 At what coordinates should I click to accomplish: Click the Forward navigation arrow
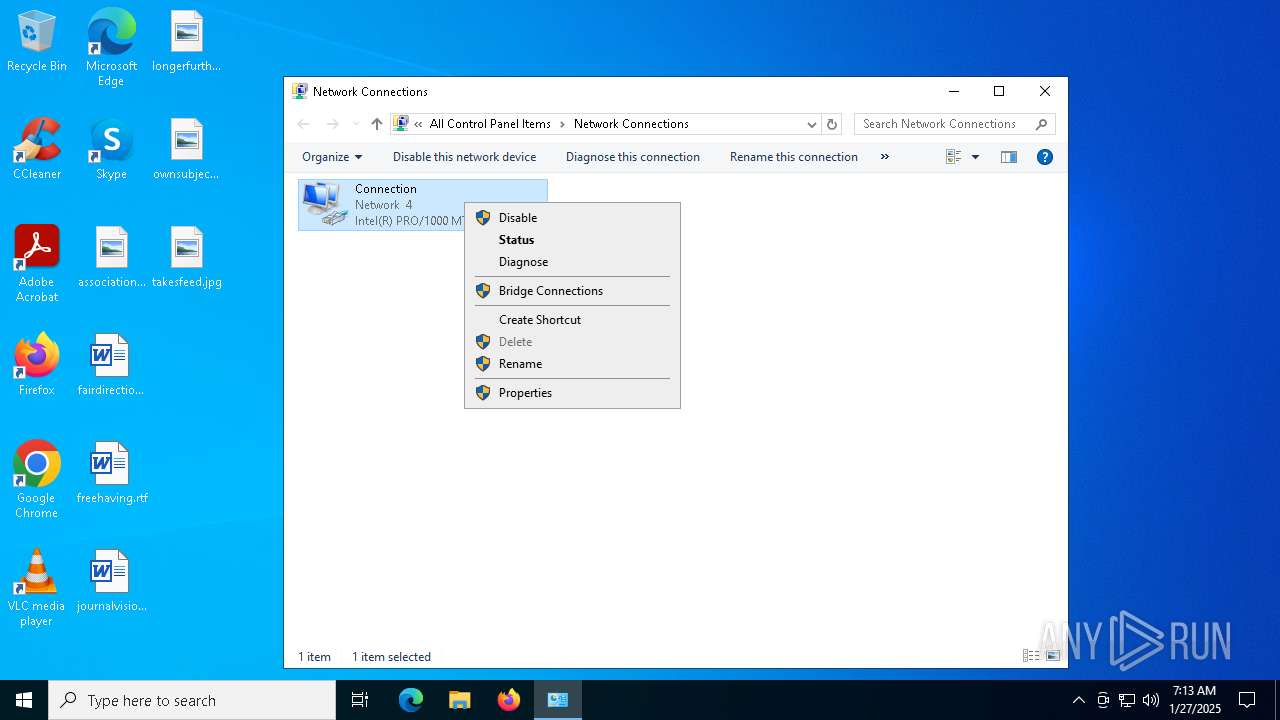(333, 124)
